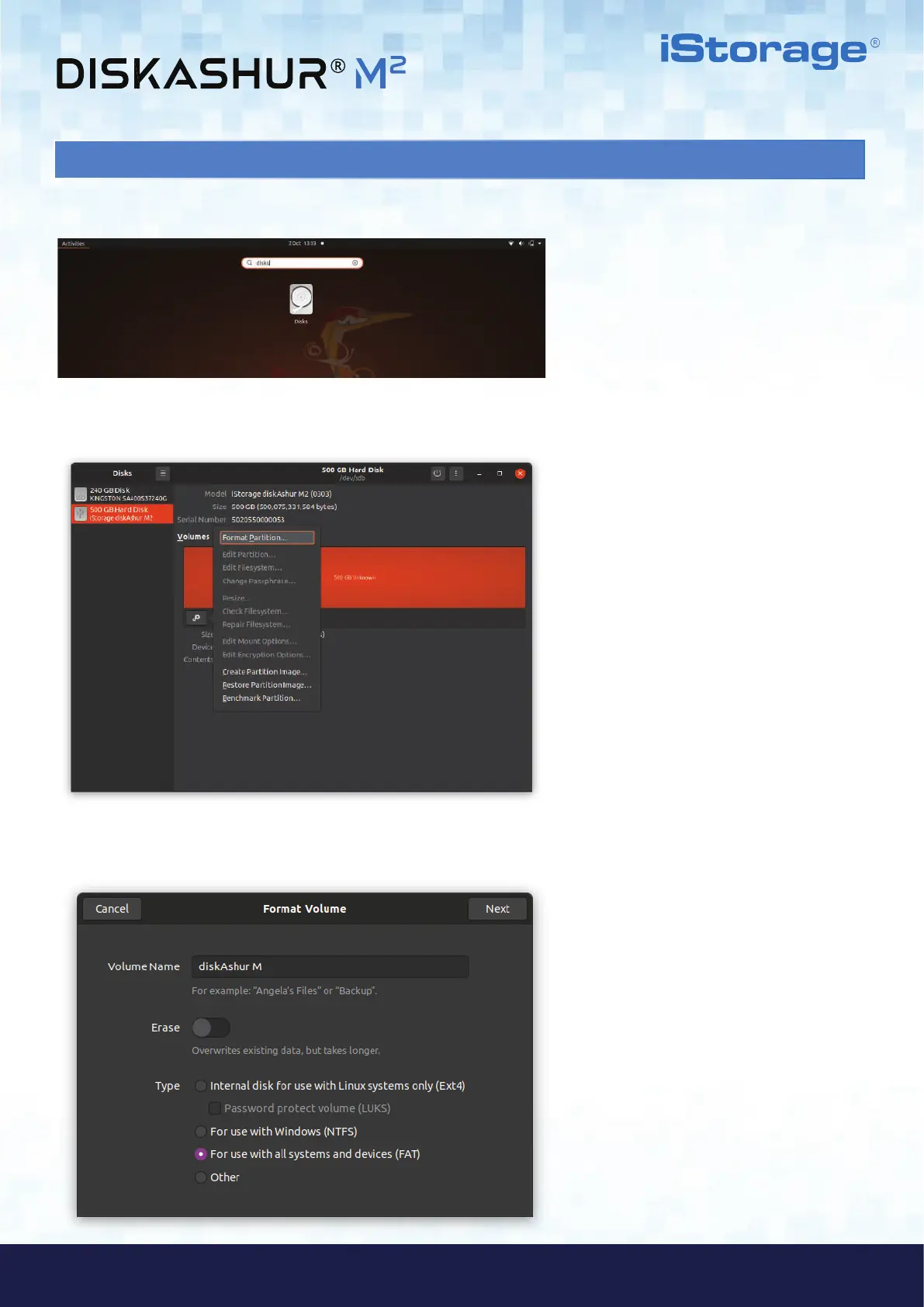Screen dimensions: 924x1307
Task: Open the Disks hamburger menu button
Action: point(162,473)
